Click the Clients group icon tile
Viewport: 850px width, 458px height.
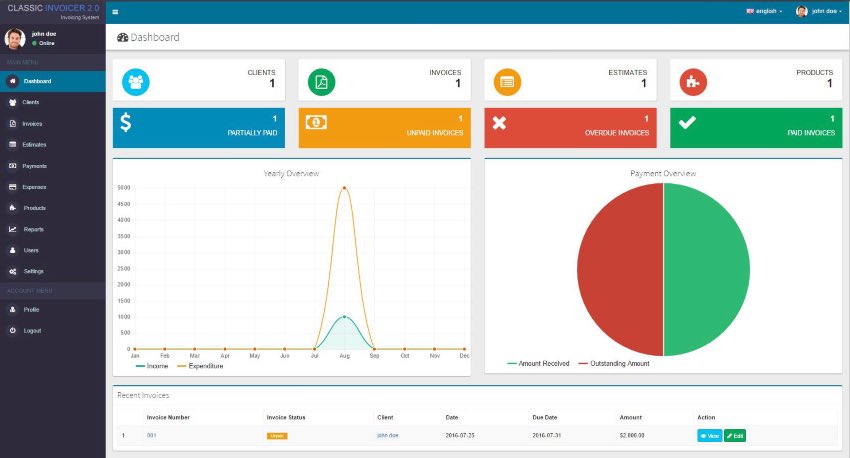click(135, 81)
